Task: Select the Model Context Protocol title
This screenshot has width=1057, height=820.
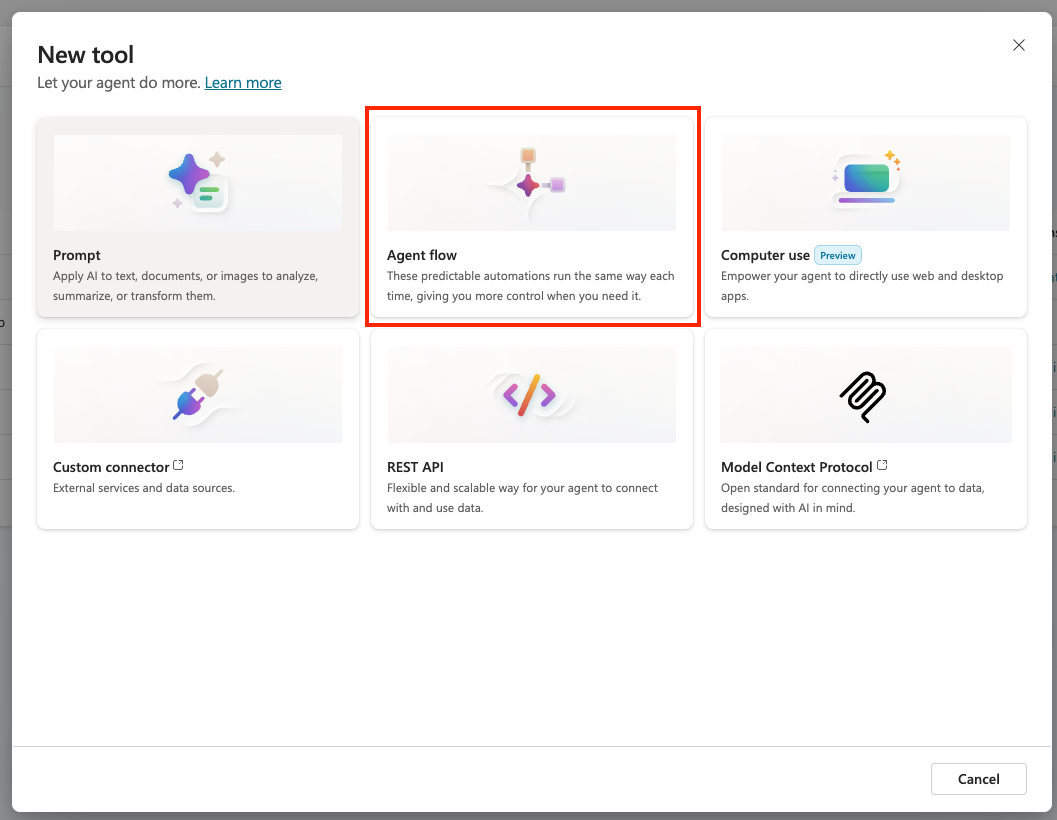Action: click(797, 467)
